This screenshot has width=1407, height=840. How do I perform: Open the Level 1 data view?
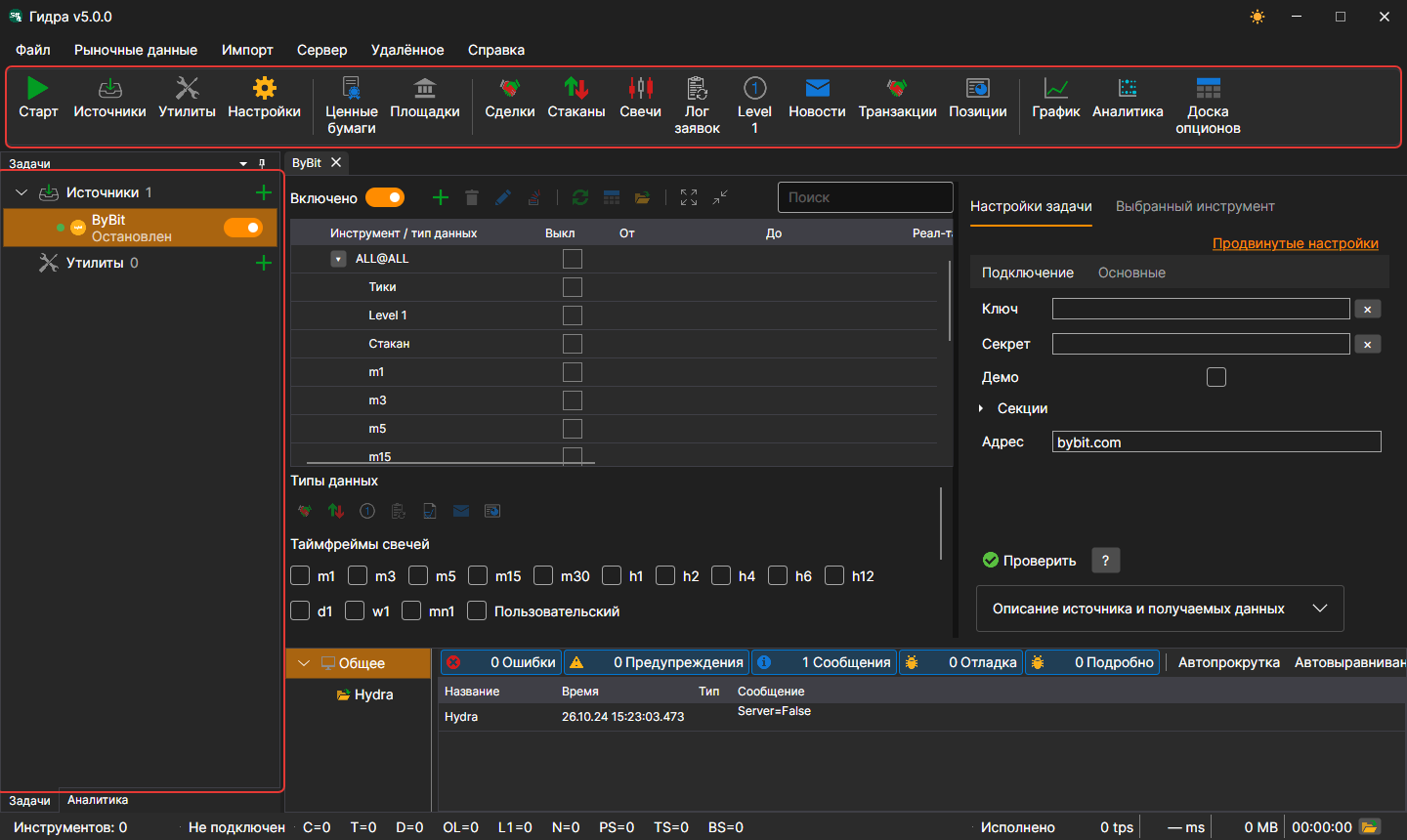[754, 105]
